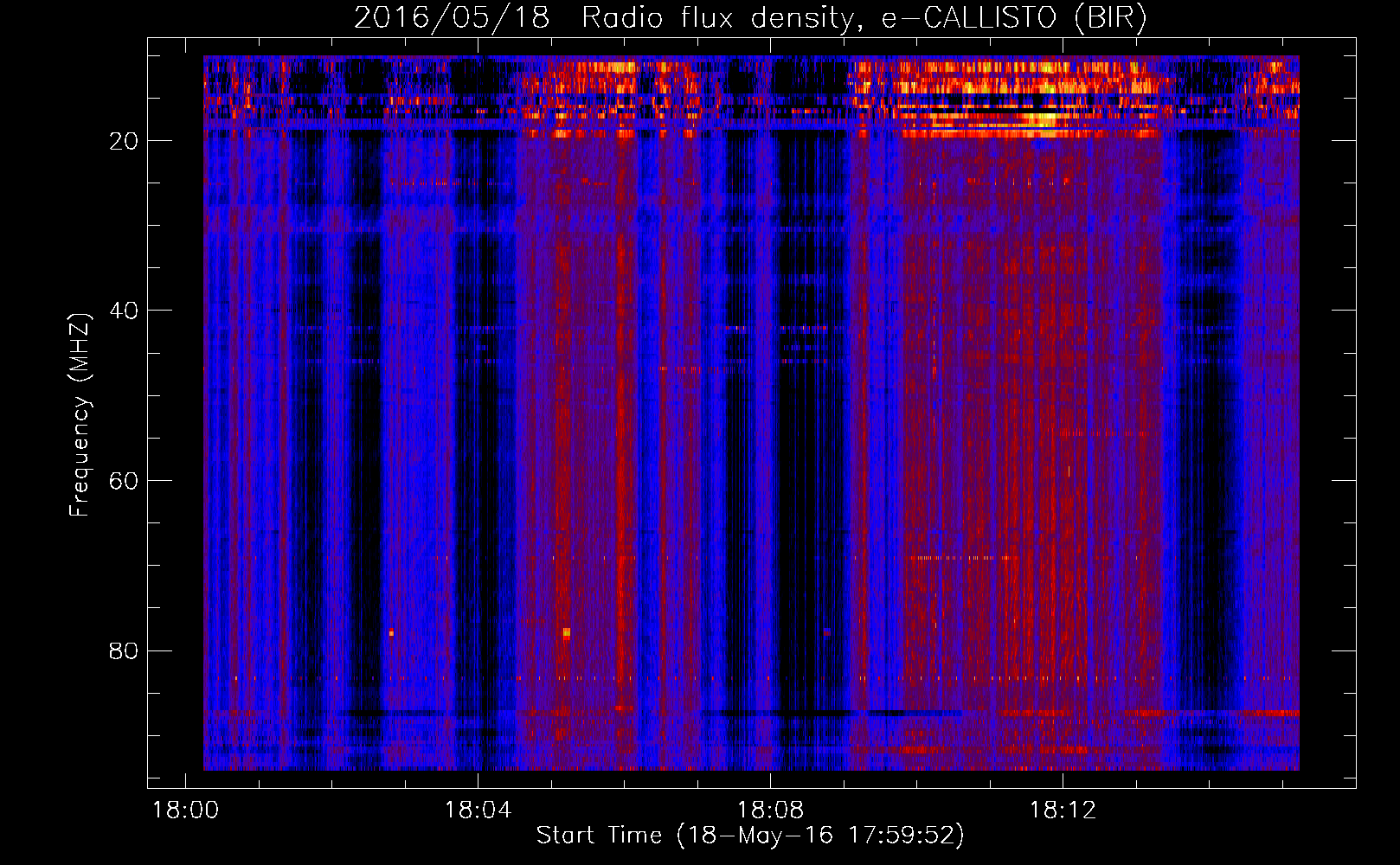1400x865 pixels.
Task: Click the 80 MHz frequency tick label
Action: (124, 650)
